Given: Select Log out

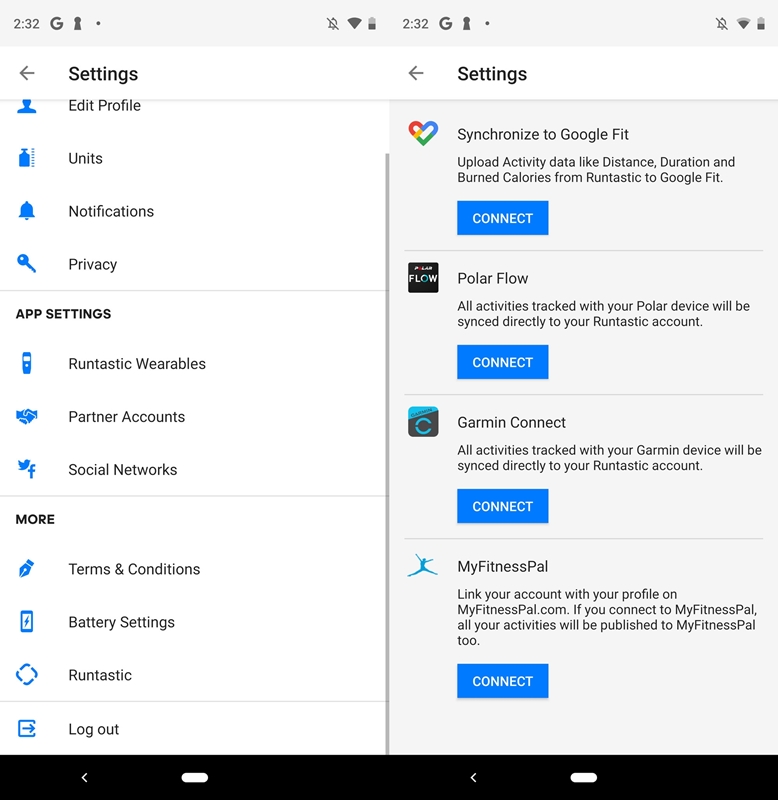Looking at the screenshot, I should pos(194,729).
